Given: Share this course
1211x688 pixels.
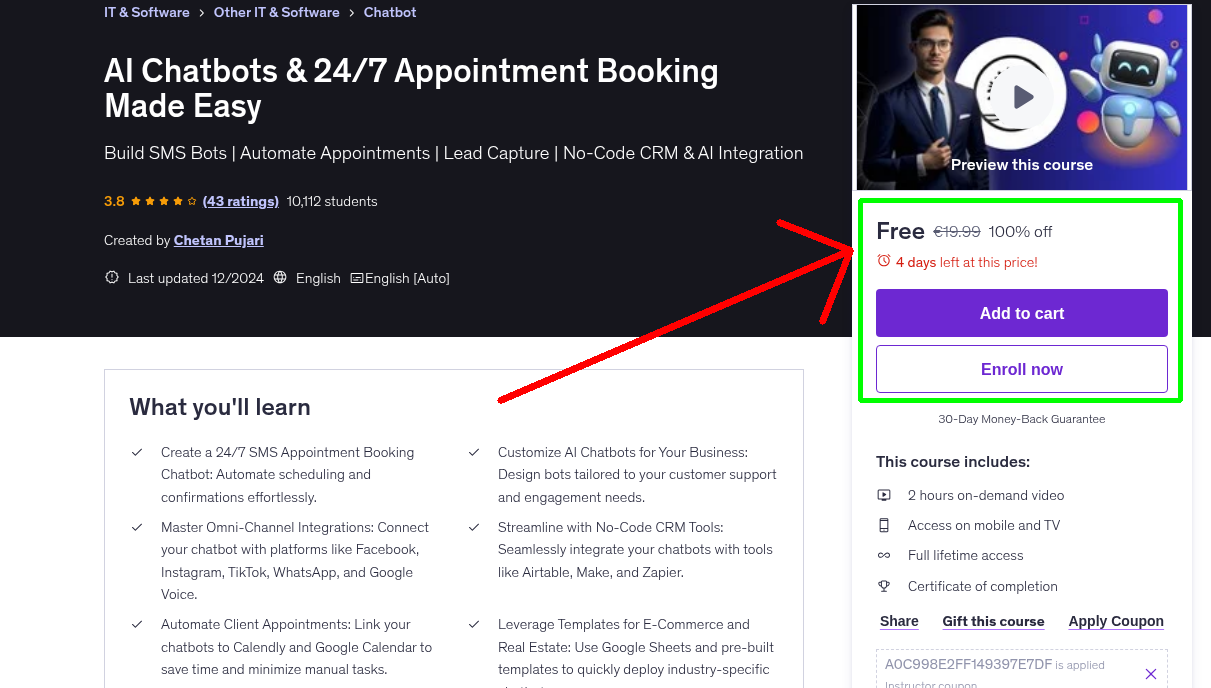Looking at the screenshot, I should pos(898,621).
